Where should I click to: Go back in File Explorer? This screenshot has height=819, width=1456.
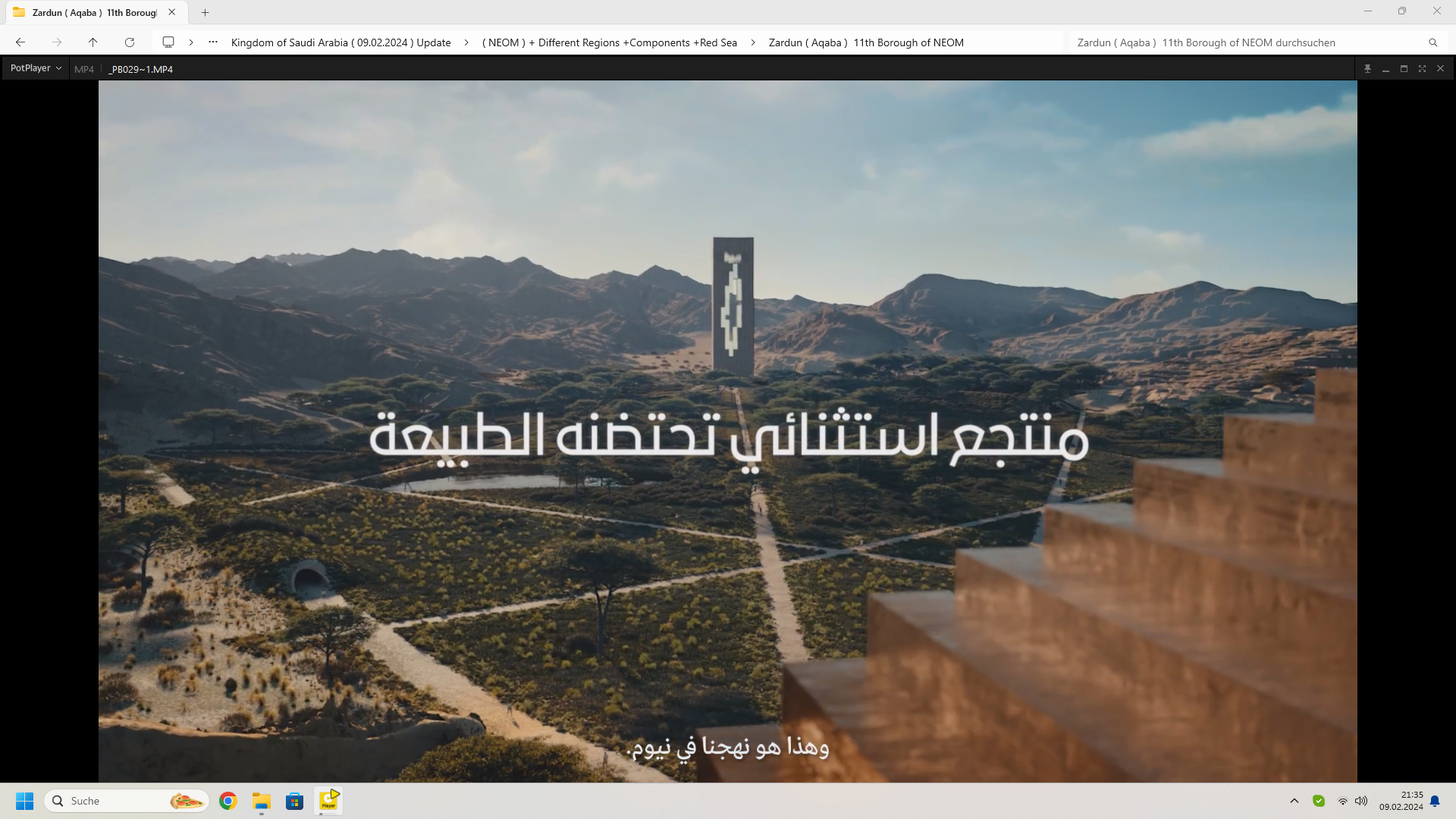pyautogui.click(x=20, y=42)
